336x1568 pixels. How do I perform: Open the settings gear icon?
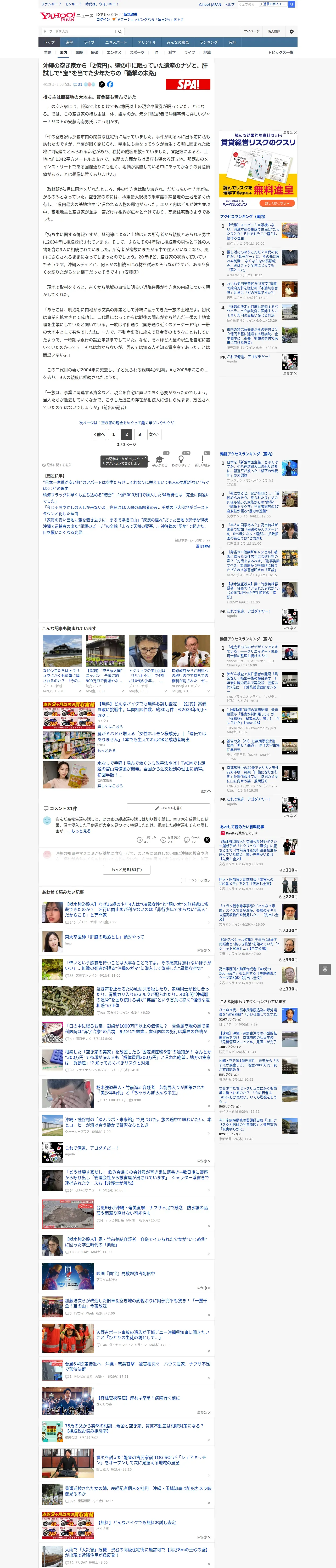292,31
